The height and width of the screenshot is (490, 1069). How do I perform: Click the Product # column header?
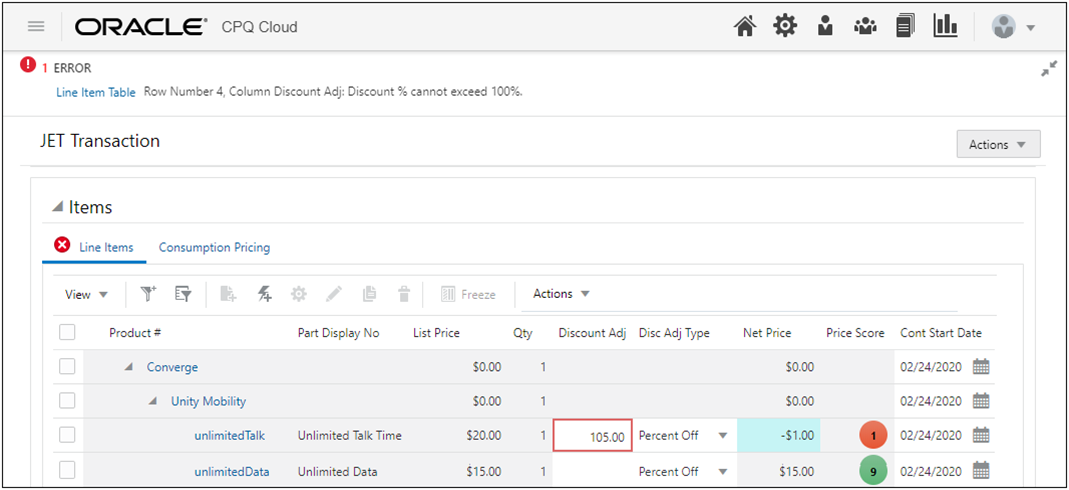point(135,333)
